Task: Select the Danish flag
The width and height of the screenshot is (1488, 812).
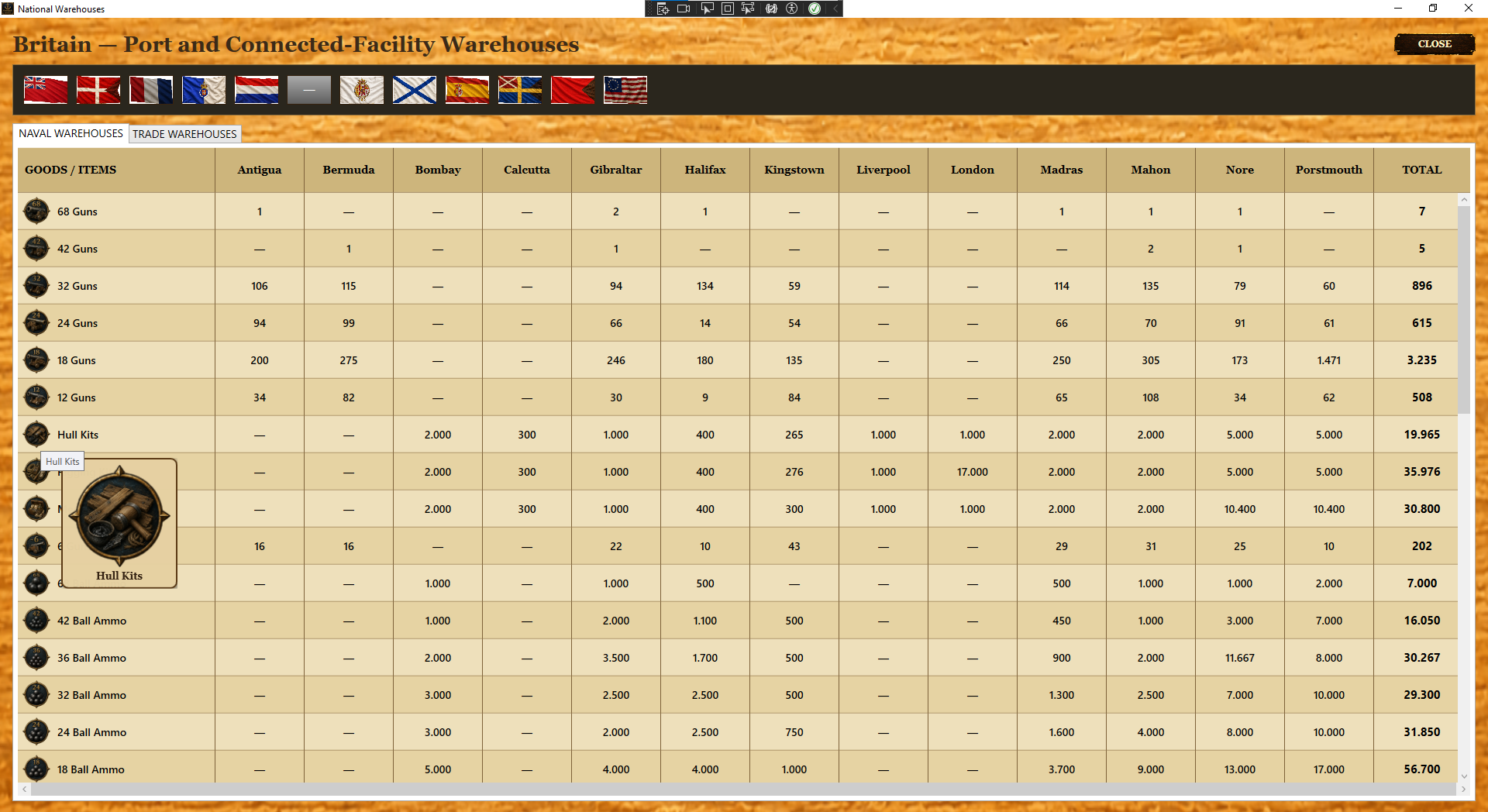Action: tap(98, 90)
